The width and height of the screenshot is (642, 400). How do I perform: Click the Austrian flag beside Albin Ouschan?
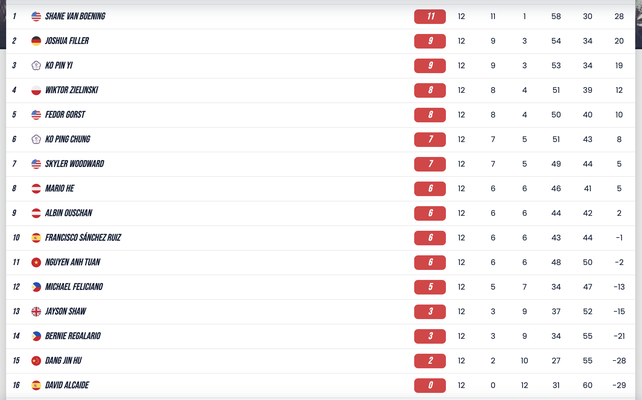36,213
